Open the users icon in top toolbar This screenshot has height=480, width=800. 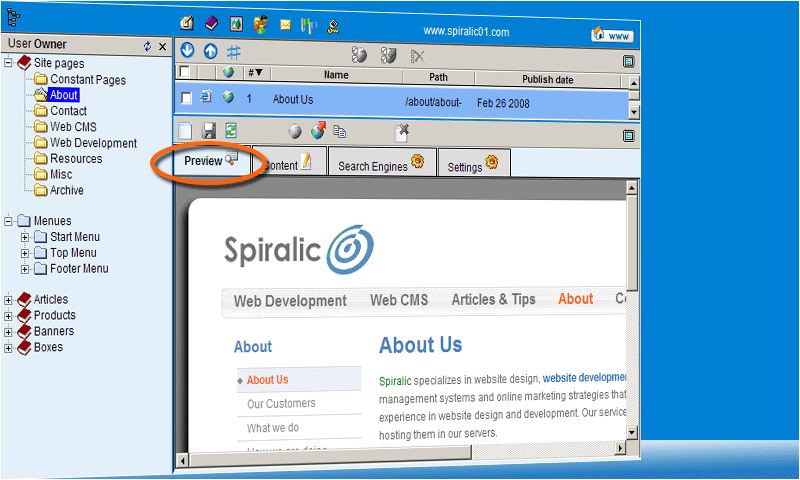[x=261, y=24]
